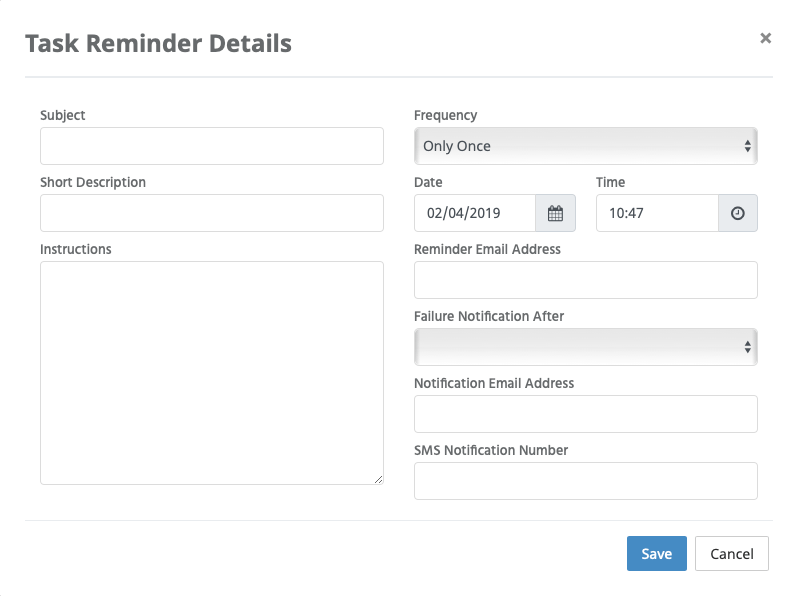The image size is (796, 596).
Task: Click the SMS Notification Number field
Action: [x=586, y=481]
